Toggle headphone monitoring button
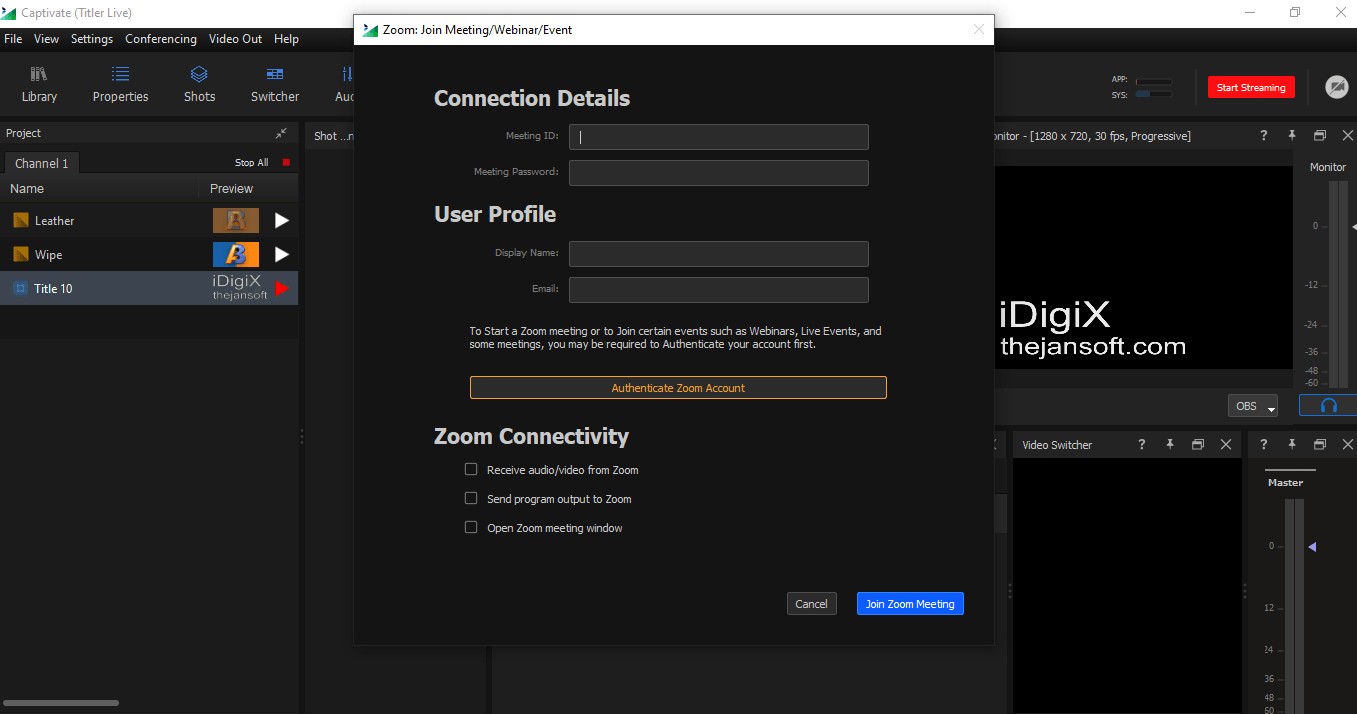 click(1328, 405)
